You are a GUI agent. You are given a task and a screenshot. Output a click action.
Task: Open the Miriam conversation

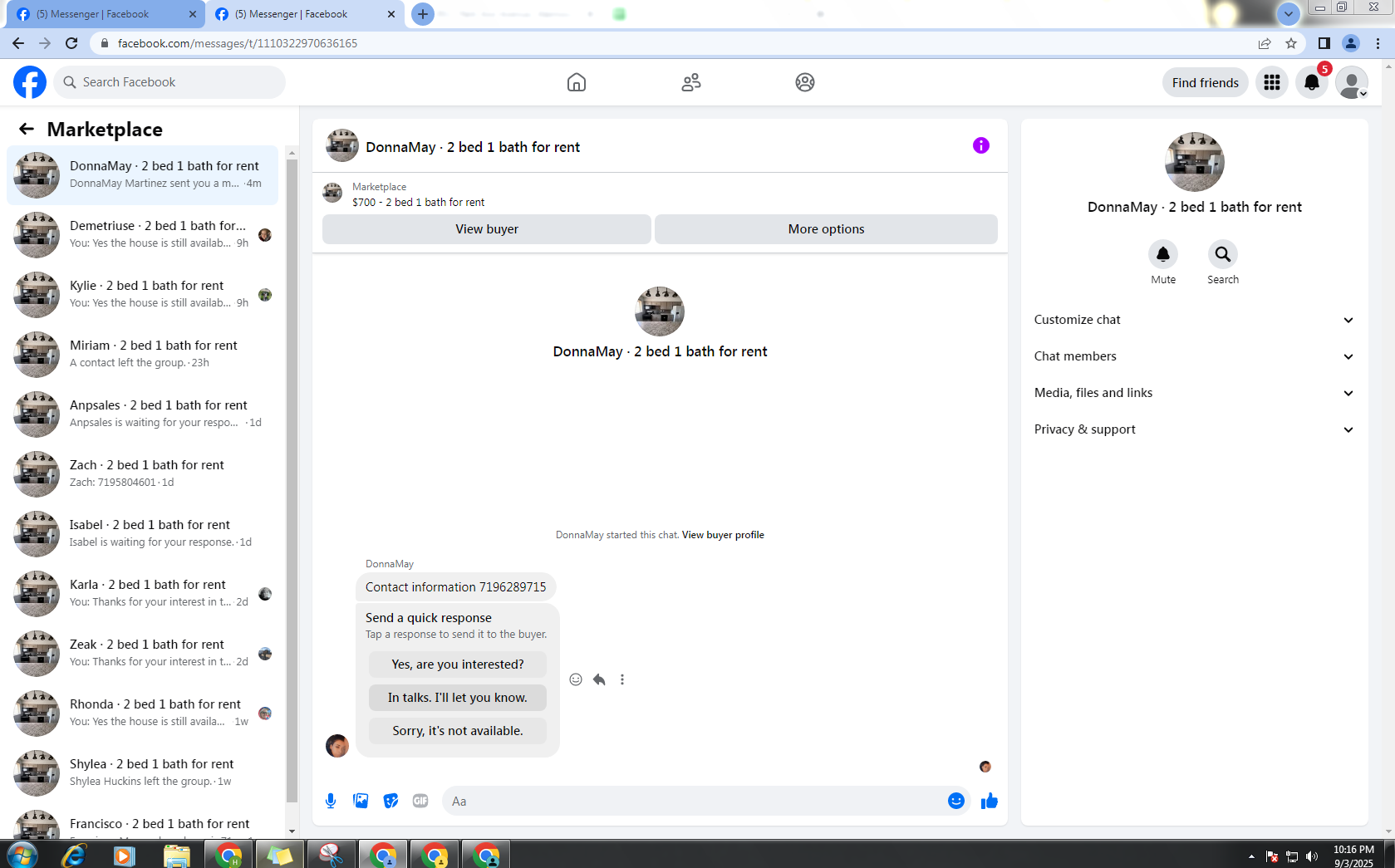pos(143,355)
